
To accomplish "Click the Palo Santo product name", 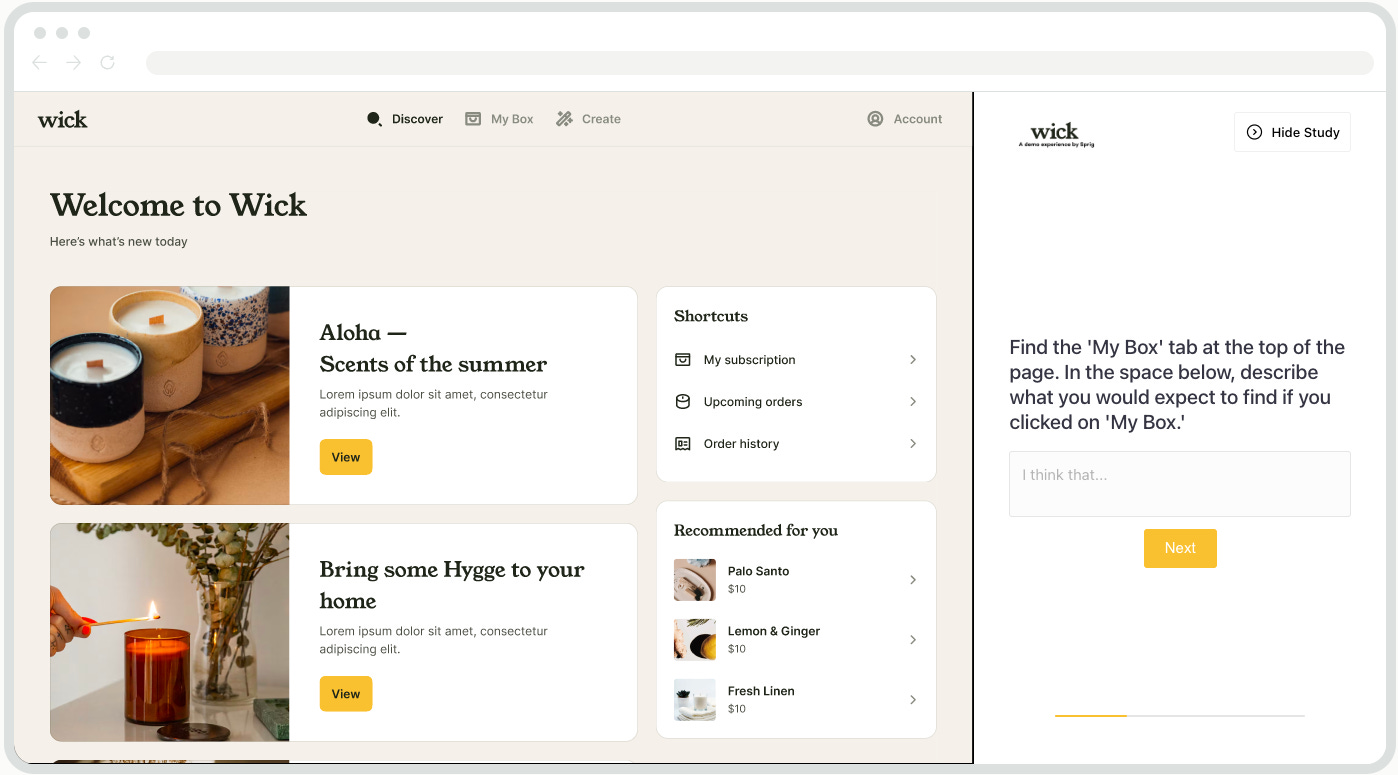I will click(759, 571).
